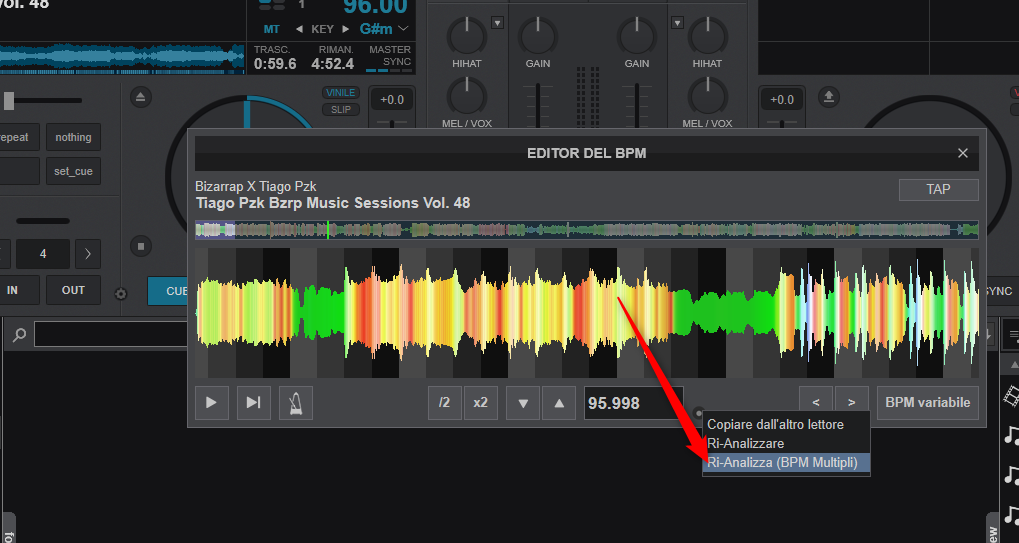
Task: Toggle MASTER SYNC on left deck
Action: [389, 57]
